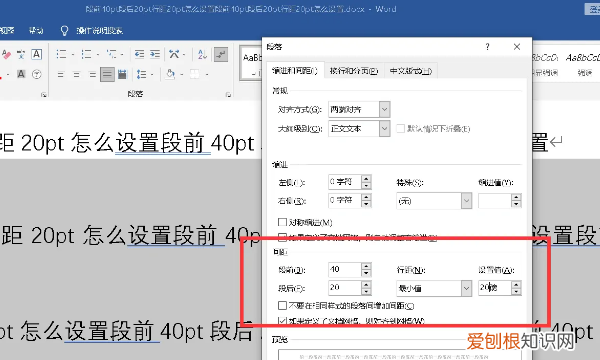
Task: Open the outline level dropdown
Action: click(x=385, y=129)
